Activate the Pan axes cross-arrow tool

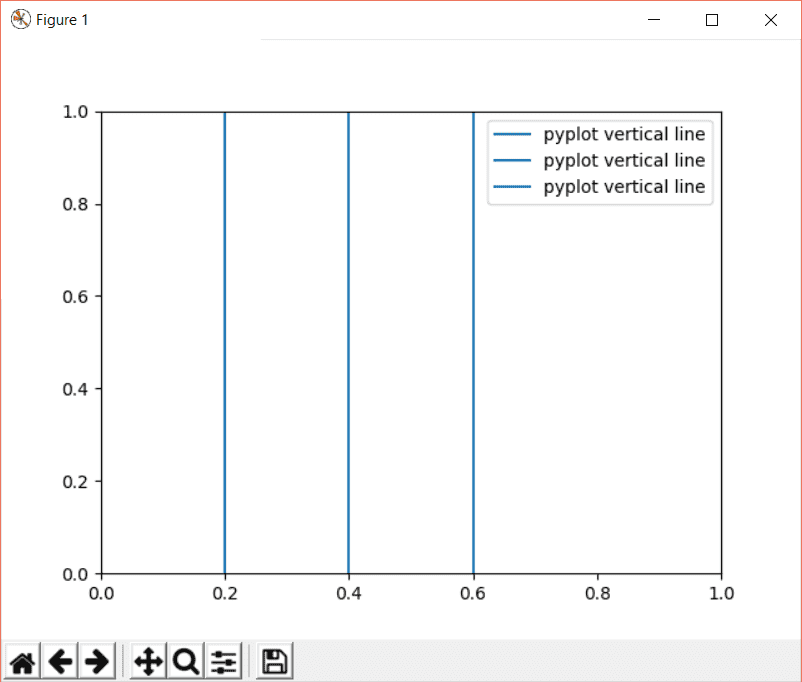coord(148,662)
